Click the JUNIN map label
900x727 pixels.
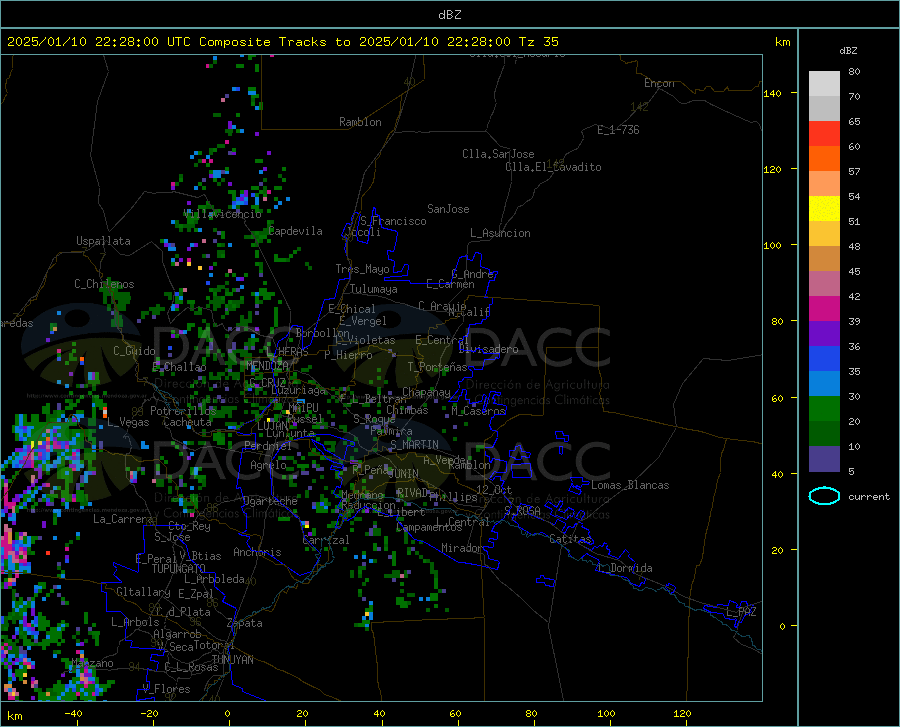click(x=403, y=473)
